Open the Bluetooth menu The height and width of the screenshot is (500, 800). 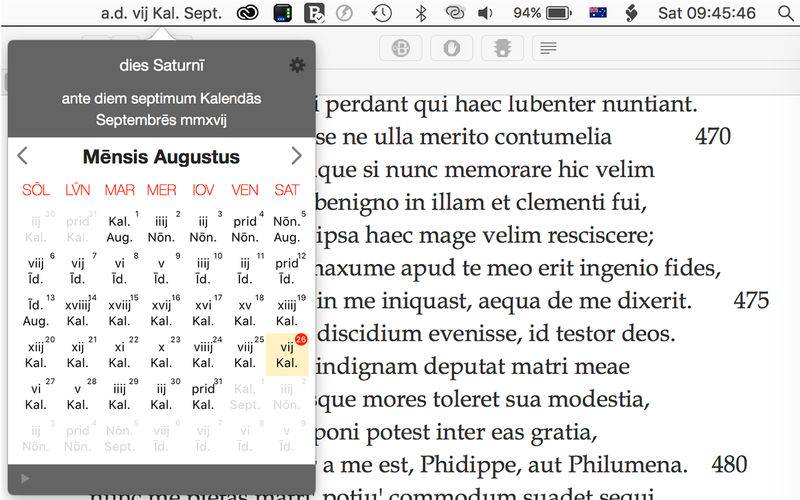pyautogui.click(x=421, y=13)
